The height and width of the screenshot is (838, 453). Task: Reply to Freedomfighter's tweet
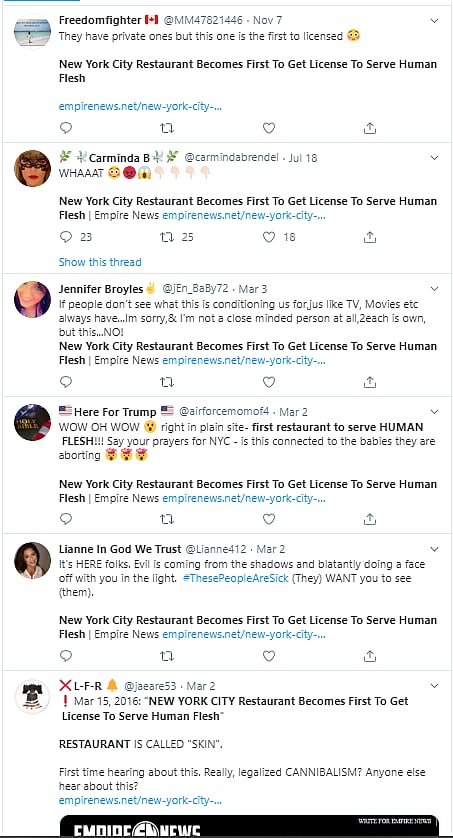click(x=66, y=128)
